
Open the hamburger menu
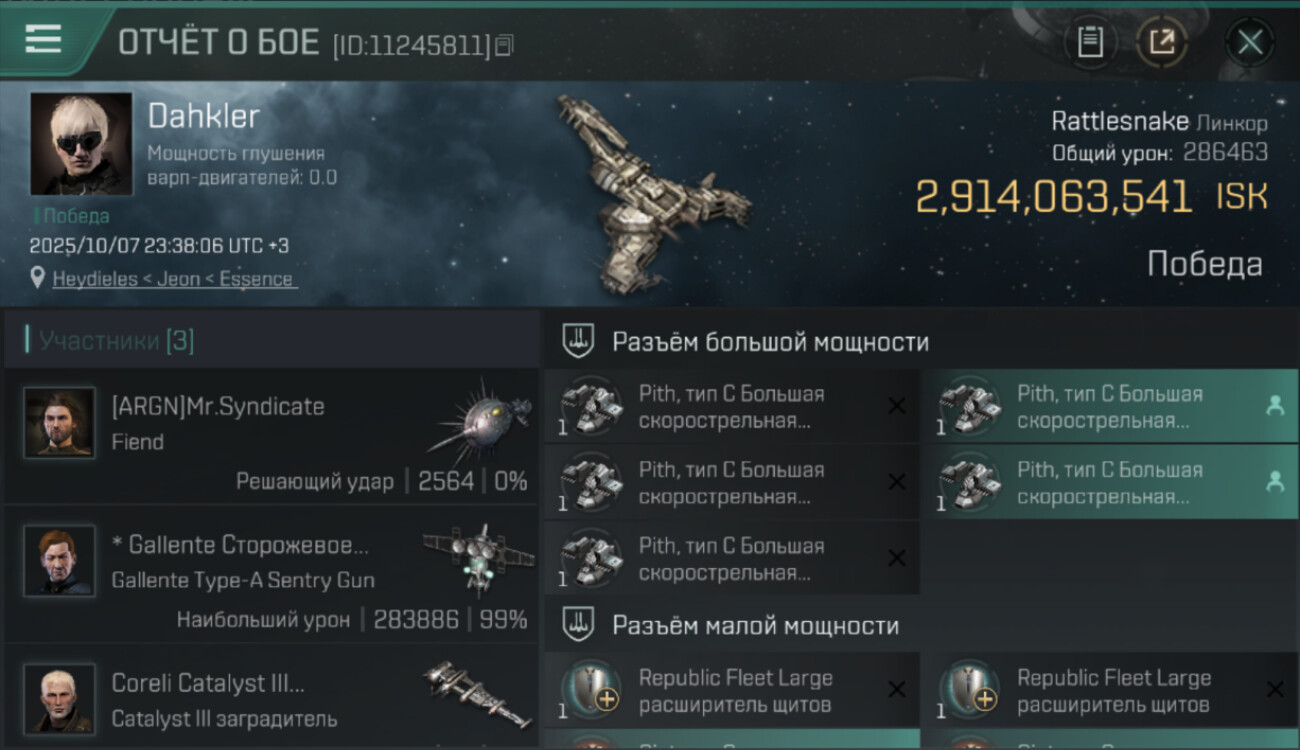(42, 39)
